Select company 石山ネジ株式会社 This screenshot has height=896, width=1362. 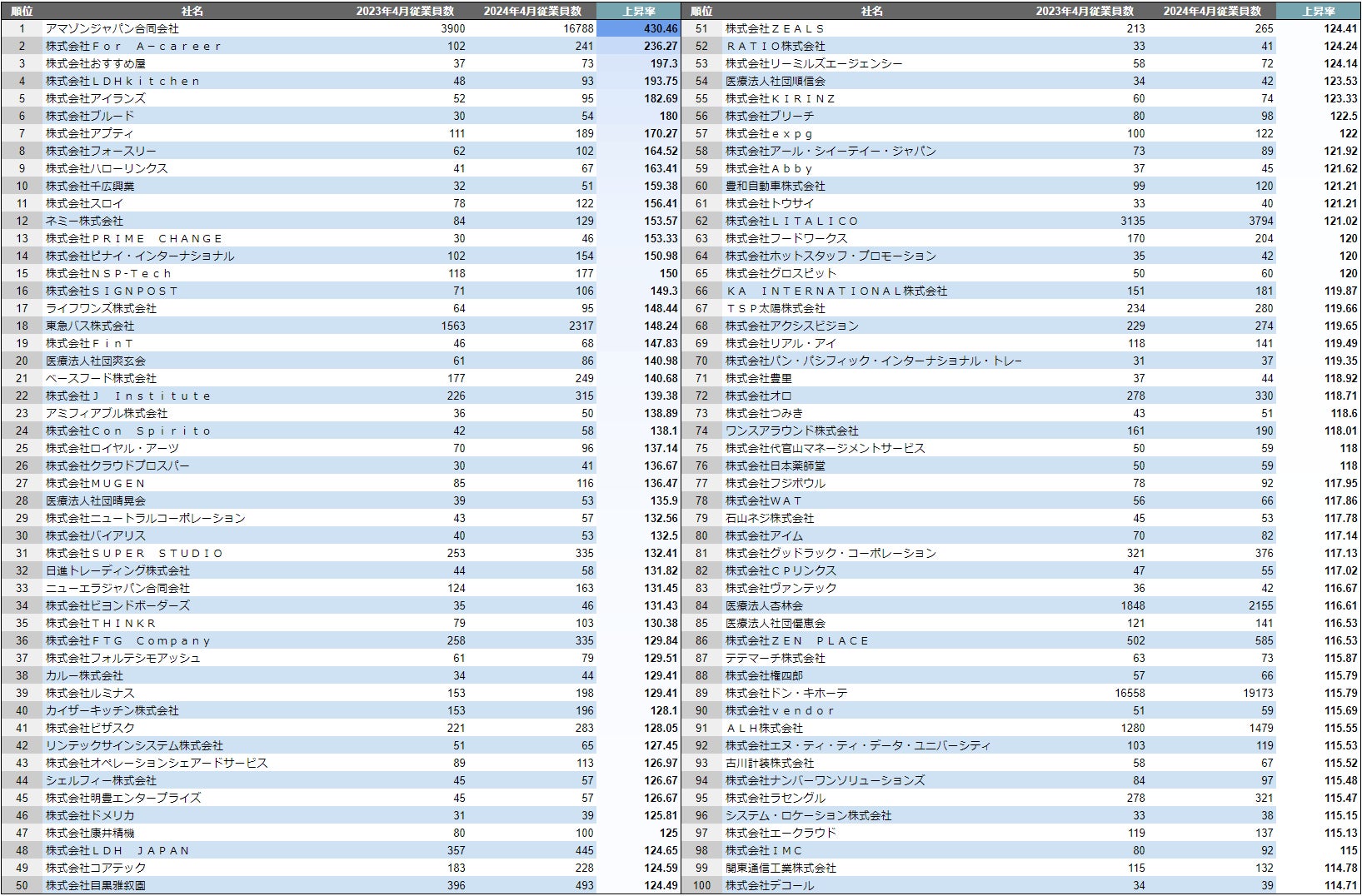pos(770,518)
